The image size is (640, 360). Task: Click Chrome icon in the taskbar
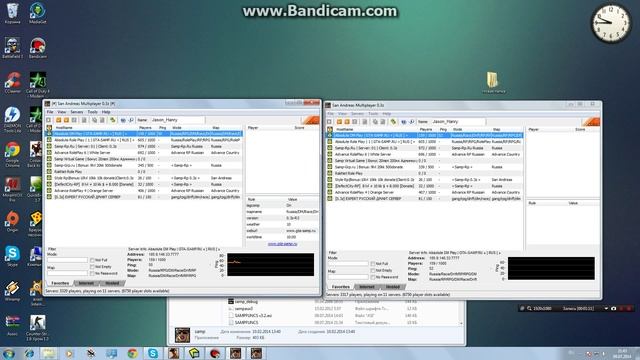132,353
